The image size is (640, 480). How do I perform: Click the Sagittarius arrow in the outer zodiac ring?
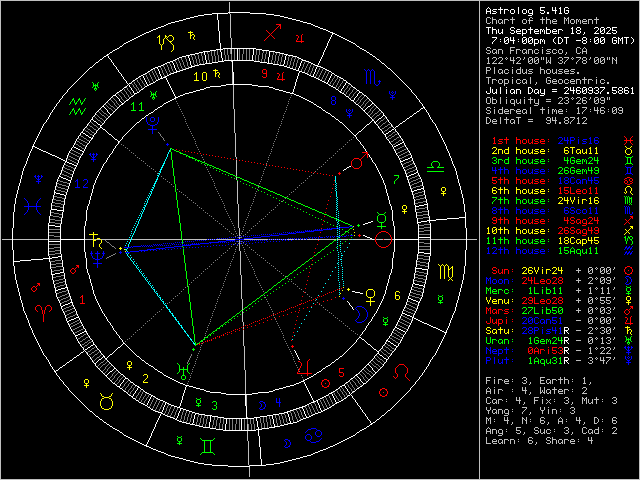tap(273, 33)
